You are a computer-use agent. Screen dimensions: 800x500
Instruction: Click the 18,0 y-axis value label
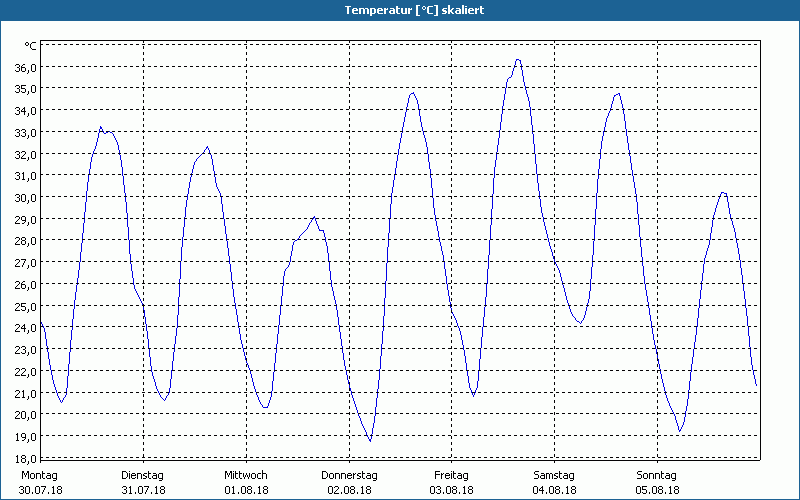coord(25,458)
